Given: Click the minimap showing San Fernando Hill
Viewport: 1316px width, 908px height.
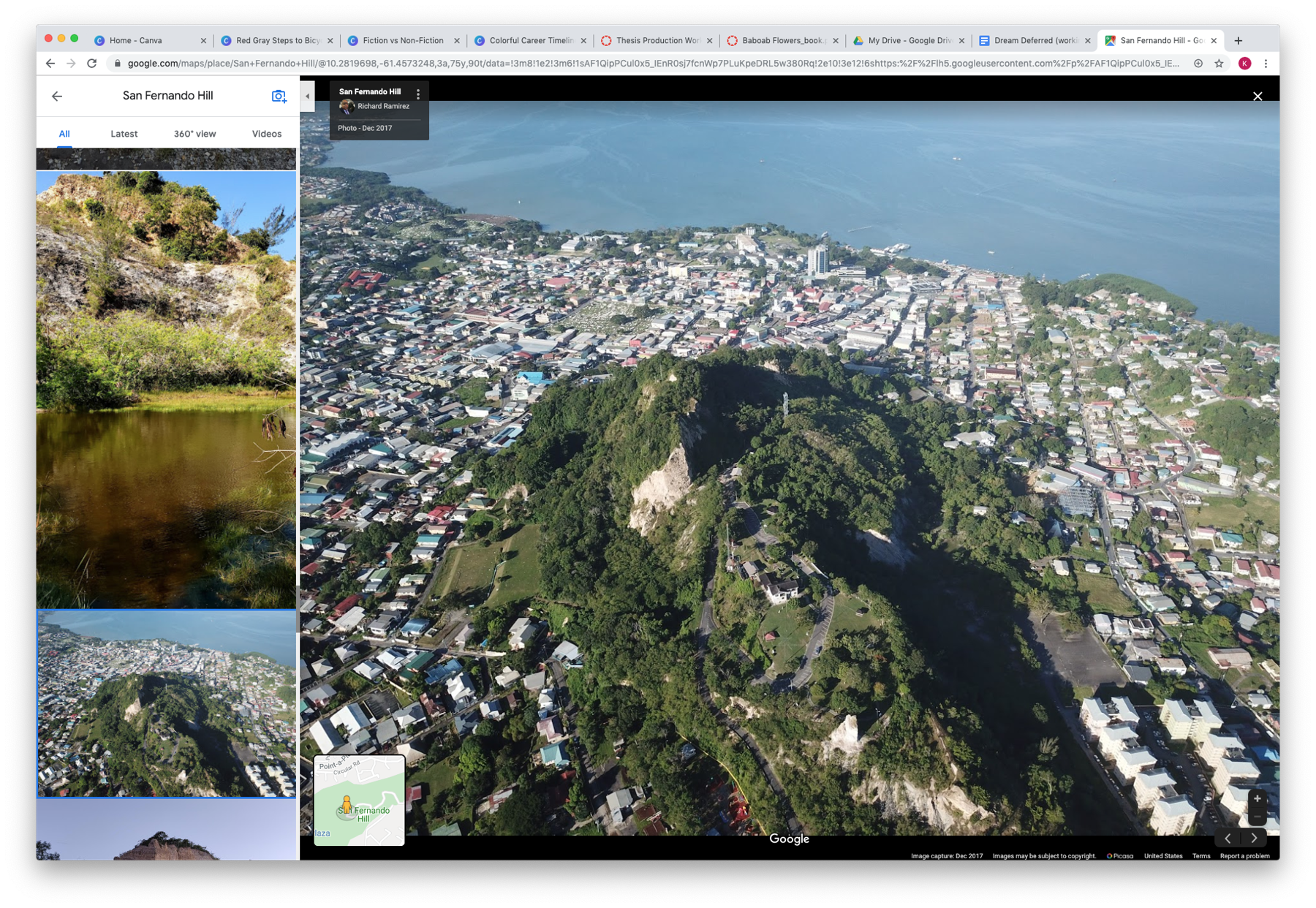Looking at the screenshot, I should [x=359, y=801].
